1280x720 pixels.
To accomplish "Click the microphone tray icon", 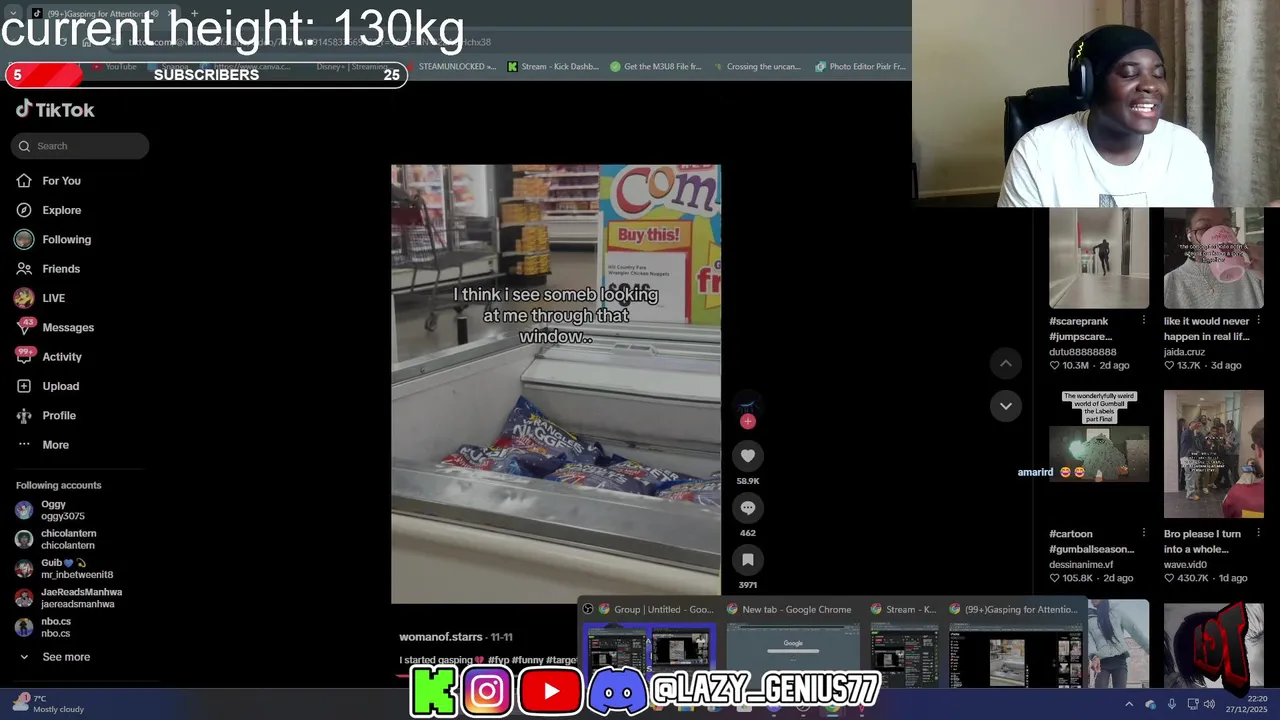I will click(1171, 704).
